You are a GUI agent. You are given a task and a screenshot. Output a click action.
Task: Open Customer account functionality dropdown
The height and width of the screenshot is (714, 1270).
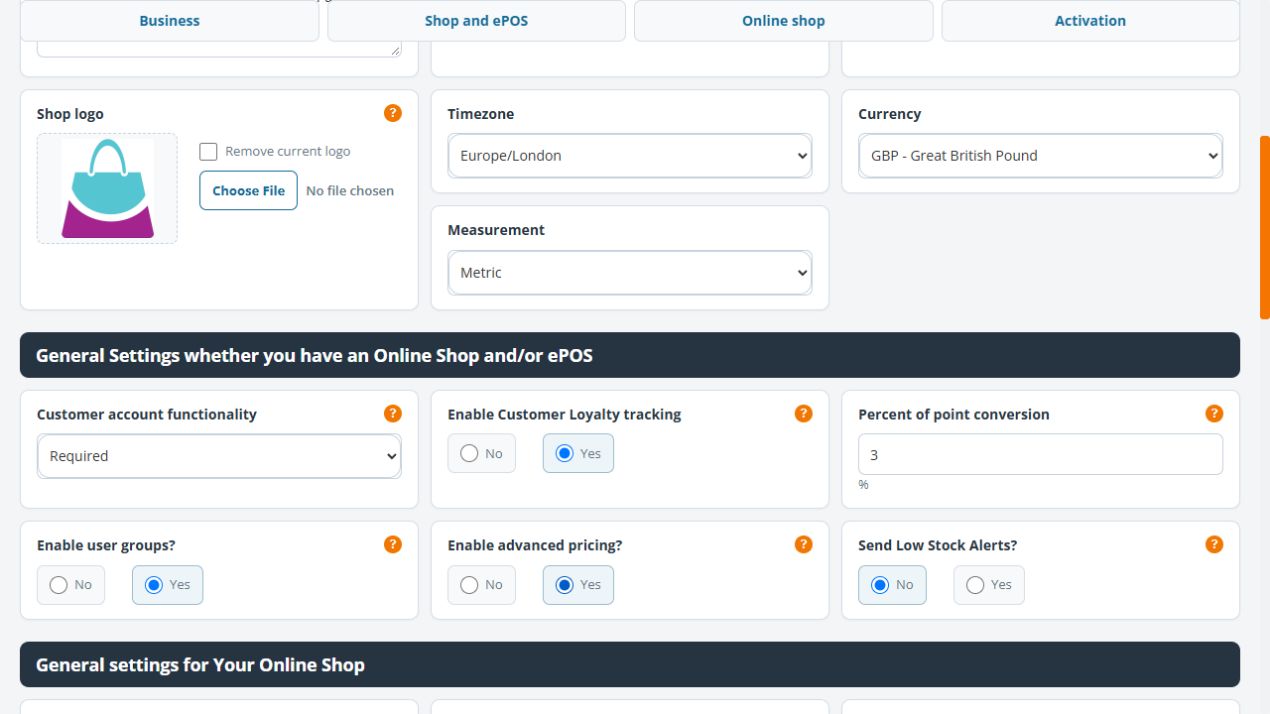(x=219, y=456)
